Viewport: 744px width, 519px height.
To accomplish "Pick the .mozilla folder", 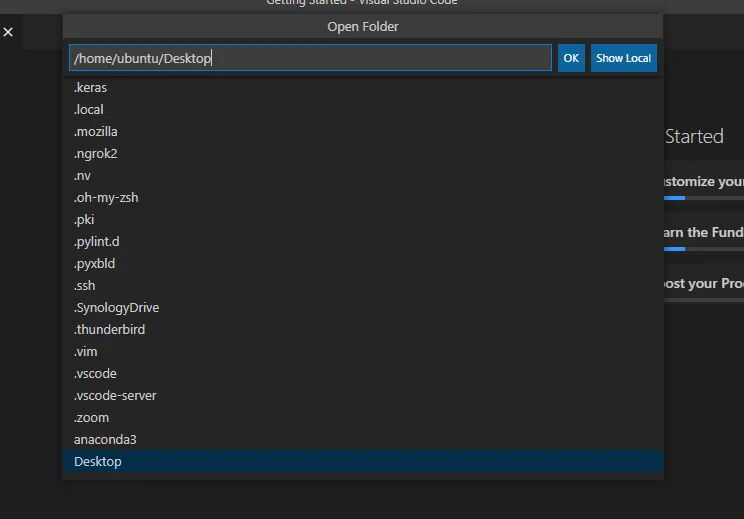I will point(96,132).
